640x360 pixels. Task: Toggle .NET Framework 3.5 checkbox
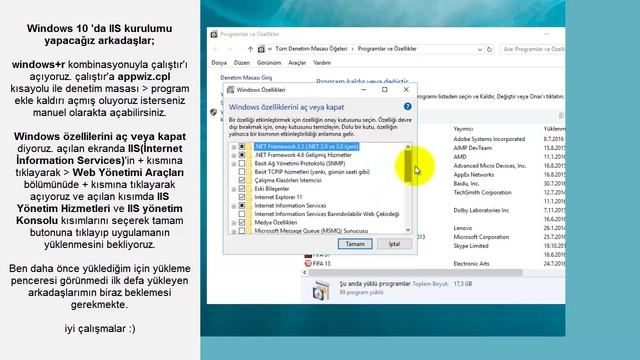tap(242, 147)
